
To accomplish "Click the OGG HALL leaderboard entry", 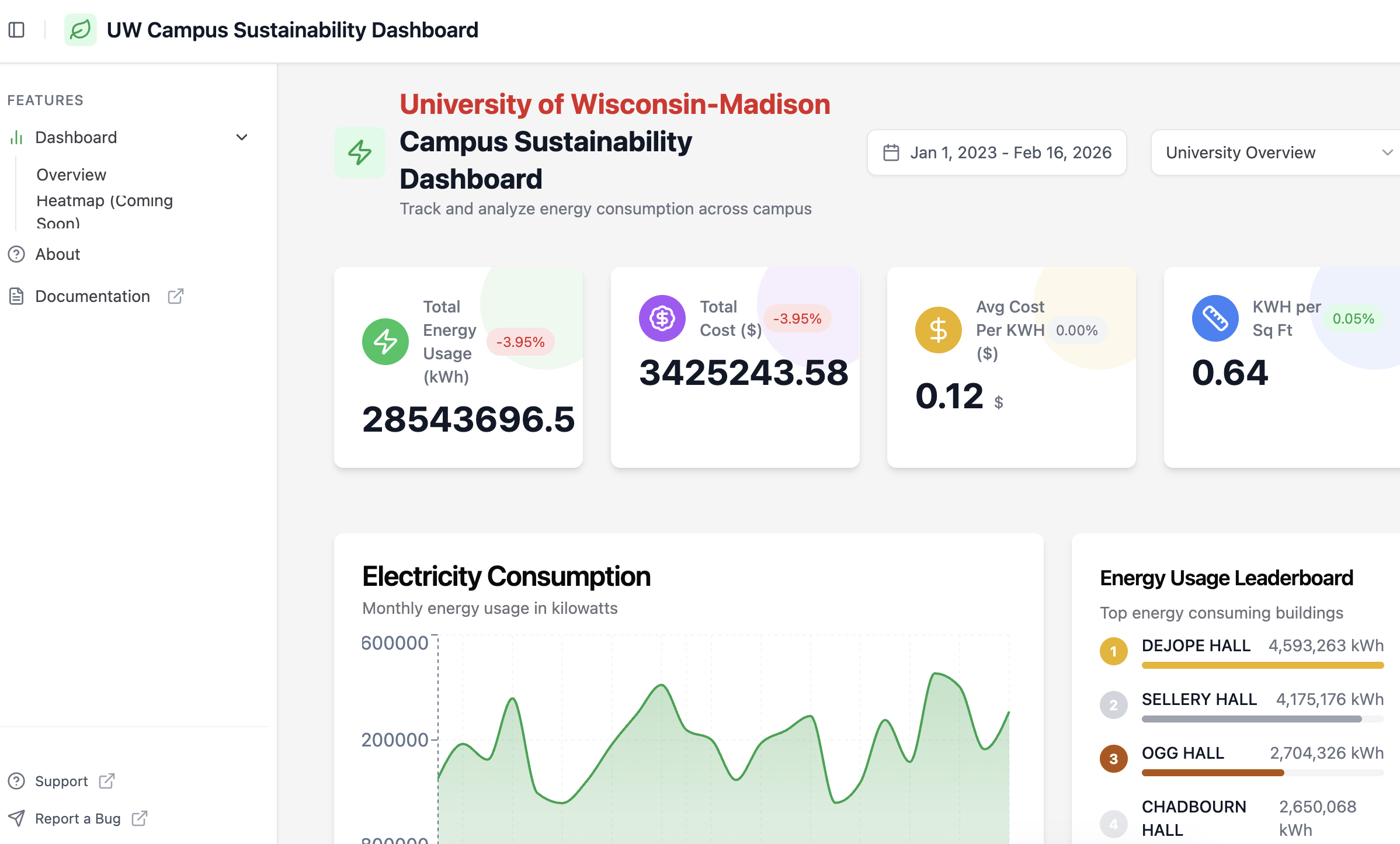I will (1183, 753).
